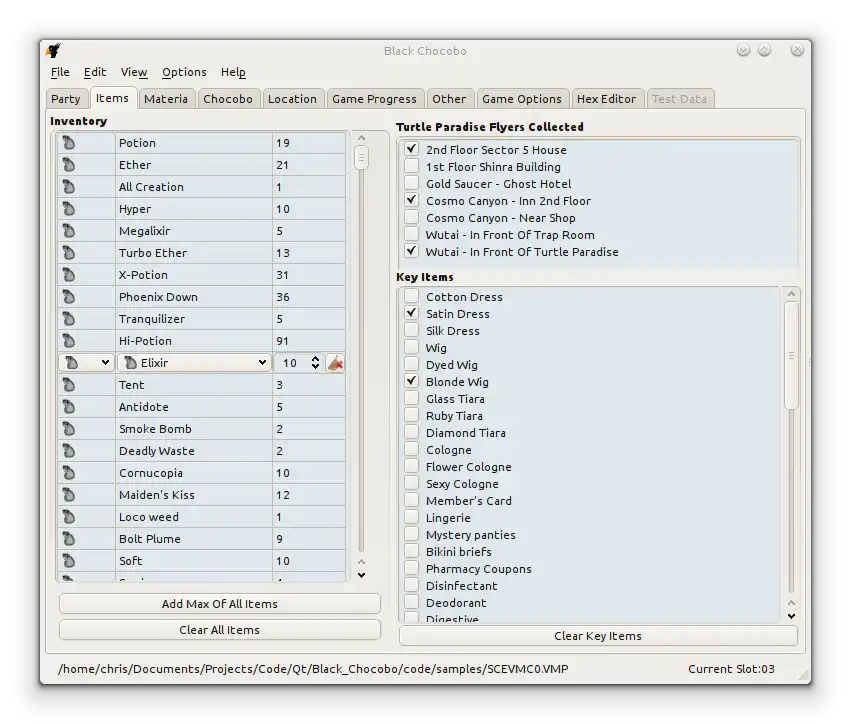Select the Hi-Potion quantity cell 91
Screen dimensions: 851x724
(x=308, y=341)
